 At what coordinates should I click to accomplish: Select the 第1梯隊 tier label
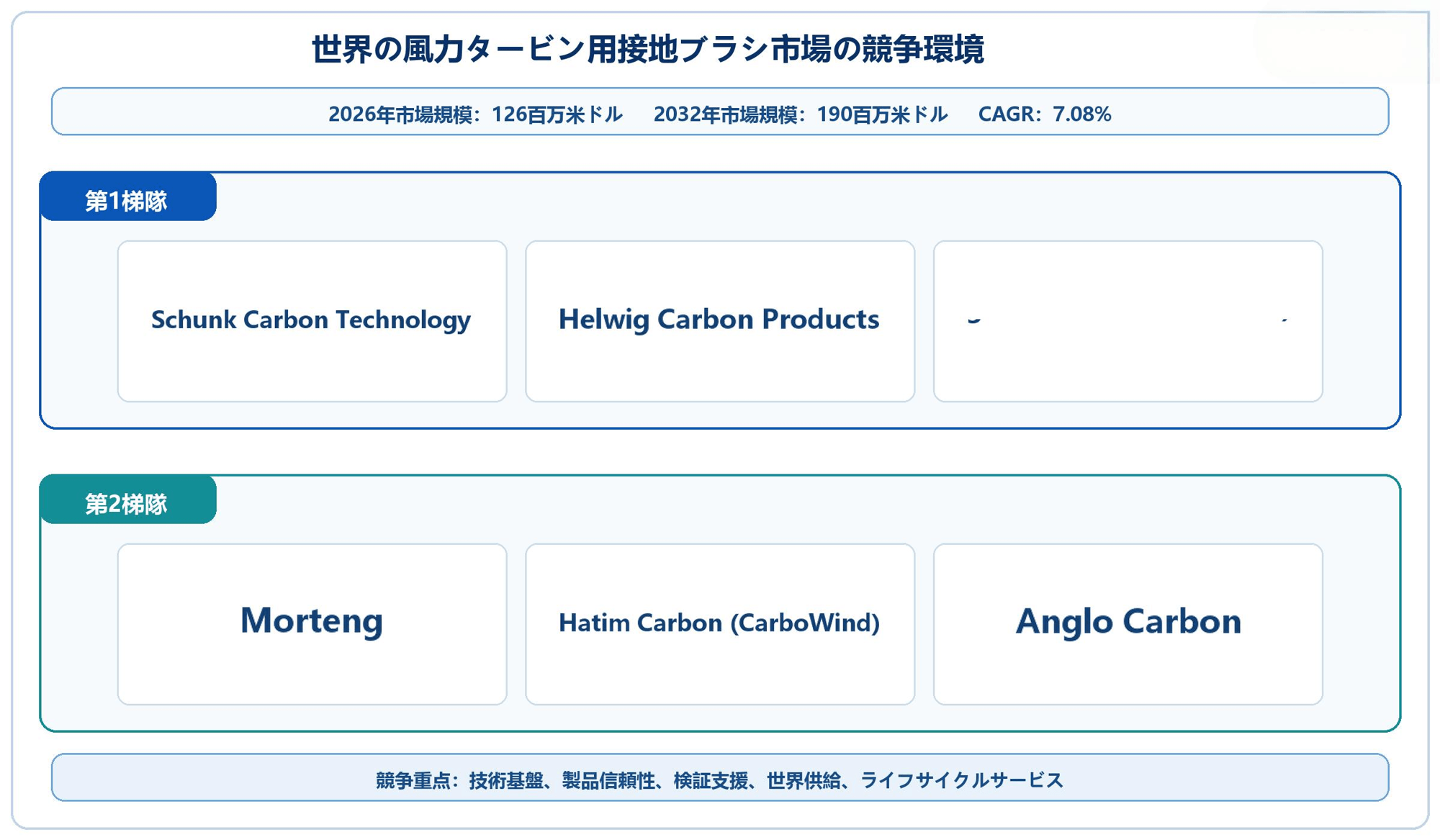[128, 197]
